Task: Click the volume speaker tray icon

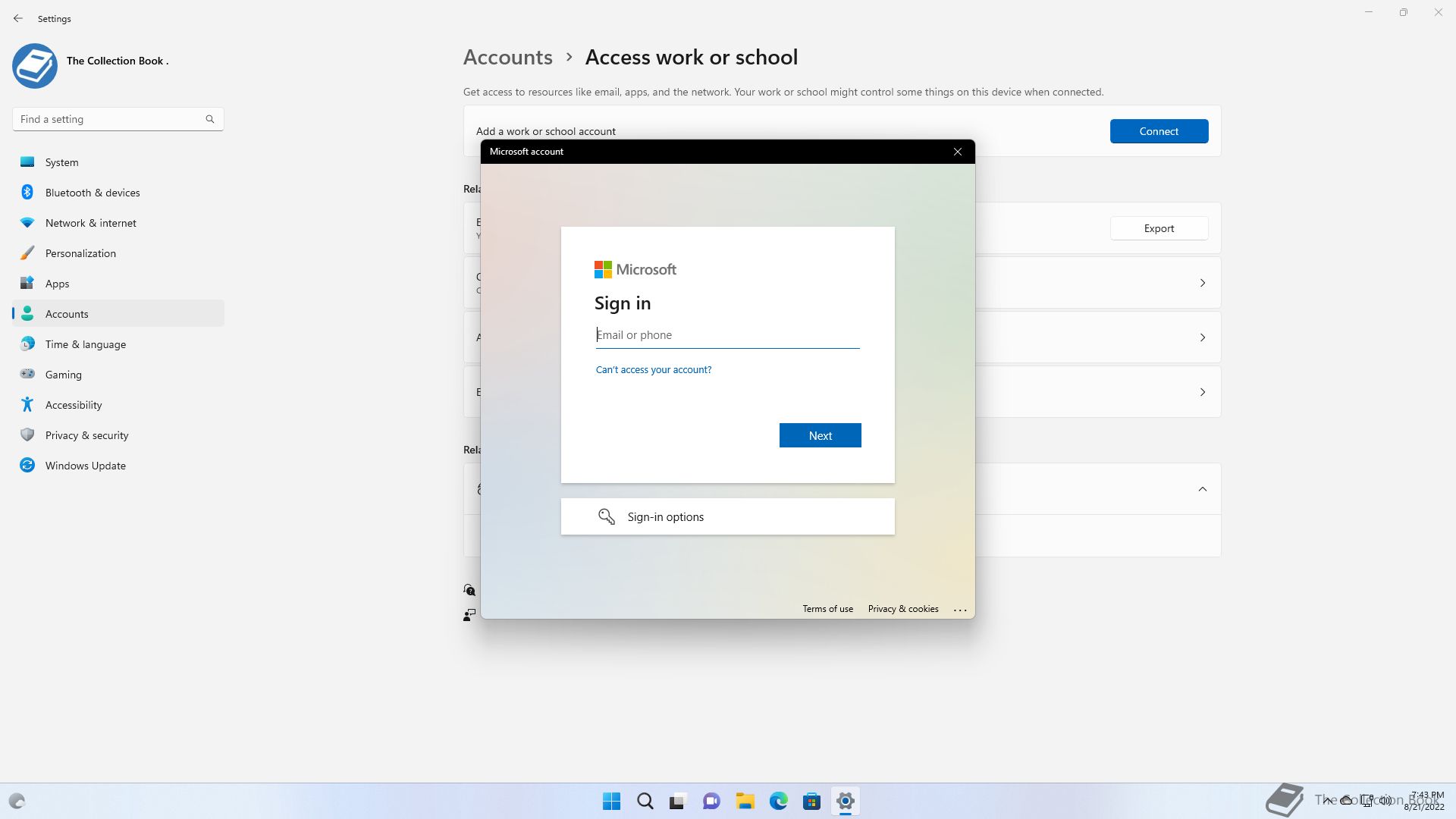Action: pyautogui.click(x=1385, y=800)
